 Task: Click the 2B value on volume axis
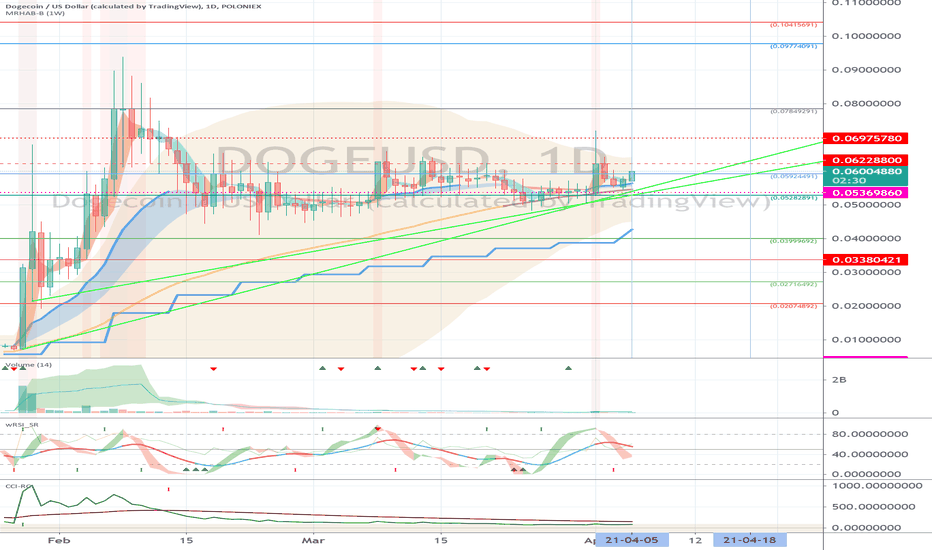[x=839, y=379]
